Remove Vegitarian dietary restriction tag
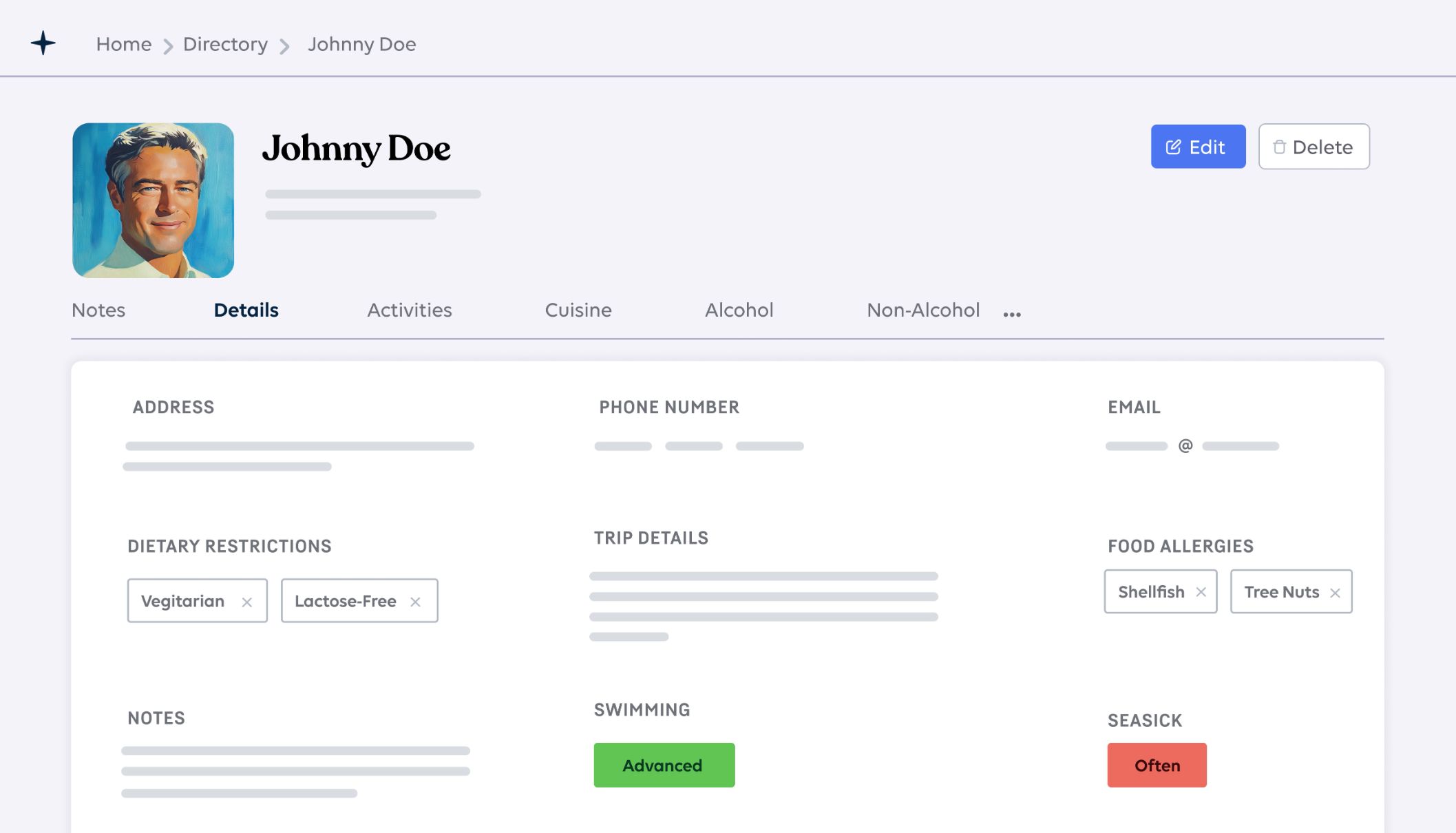 (x=247, y=600)
